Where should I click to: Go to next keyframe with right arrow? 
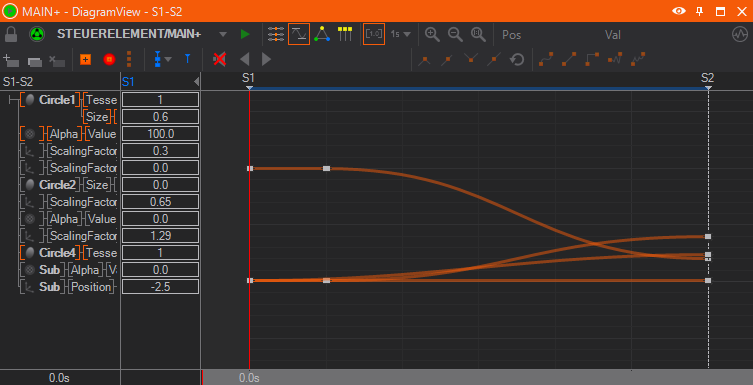click(267, 60)
